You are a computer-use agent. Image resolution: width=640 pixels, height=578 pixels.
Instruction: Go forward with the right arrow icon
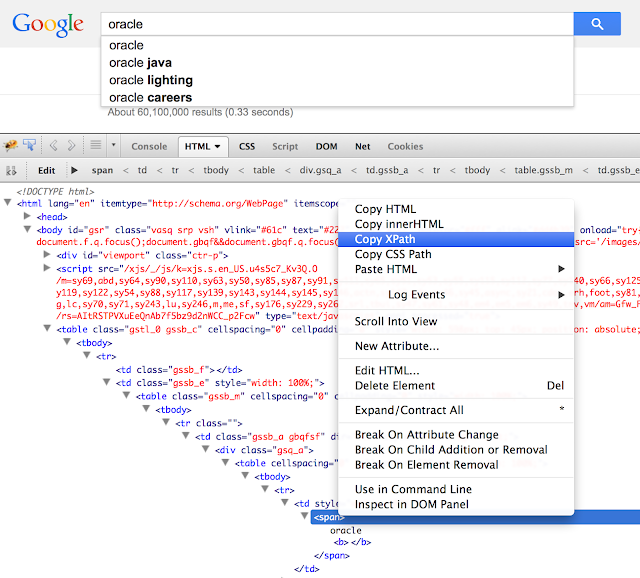(x=71, y=145)
